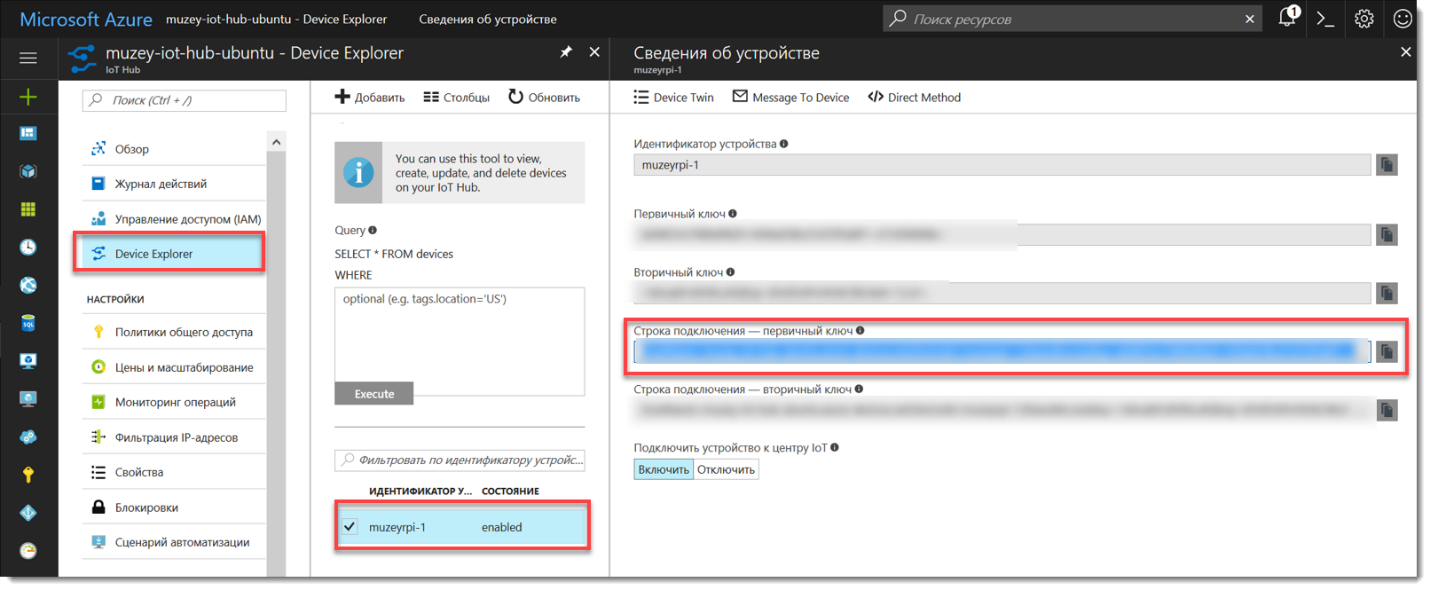Copy the primary key connection string

(1386, 351)
